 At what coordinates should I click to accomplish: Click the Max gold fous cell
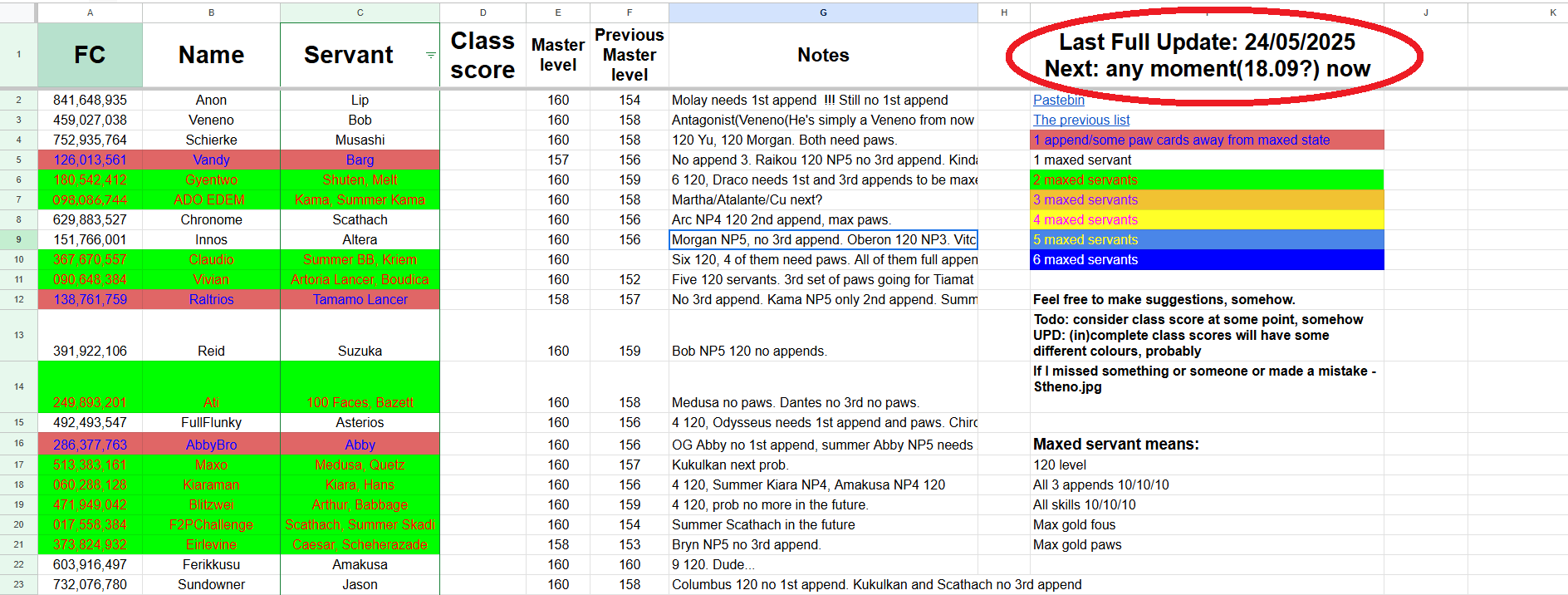[x=1207, y=524]
